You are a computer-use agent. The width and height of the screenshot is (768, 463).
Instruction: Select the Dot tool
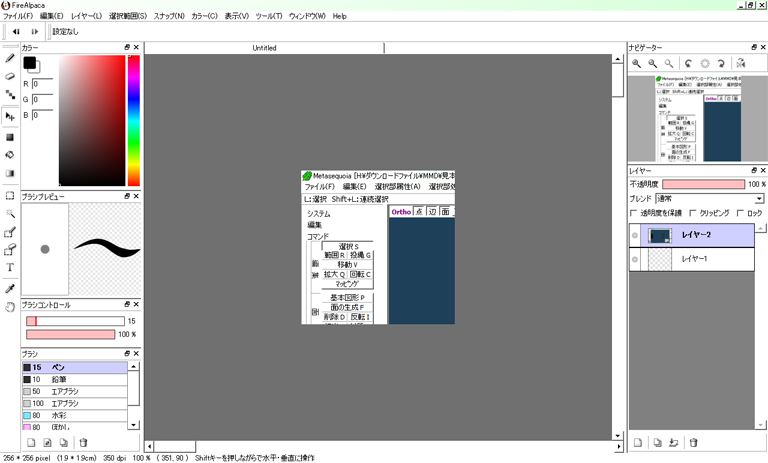[x=10, y=95]
